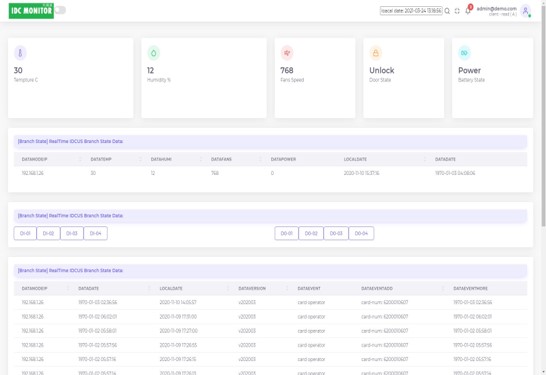Click the IDC Monitor logo

coord(31,11)
